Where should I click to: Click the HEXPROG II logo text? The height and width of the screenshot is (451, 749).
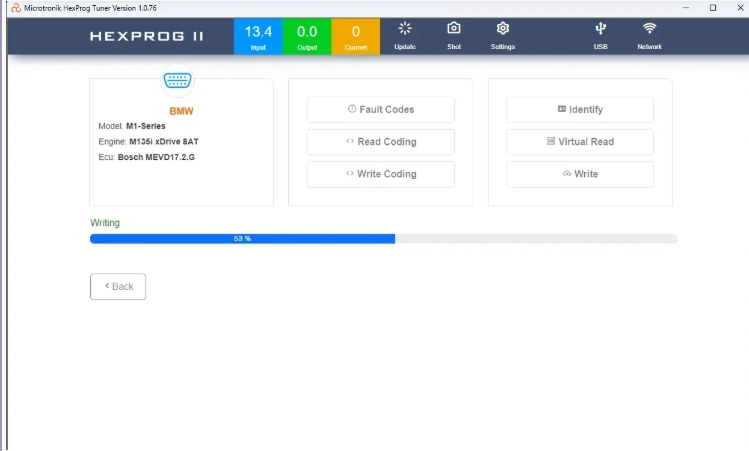tap(146, 36)
